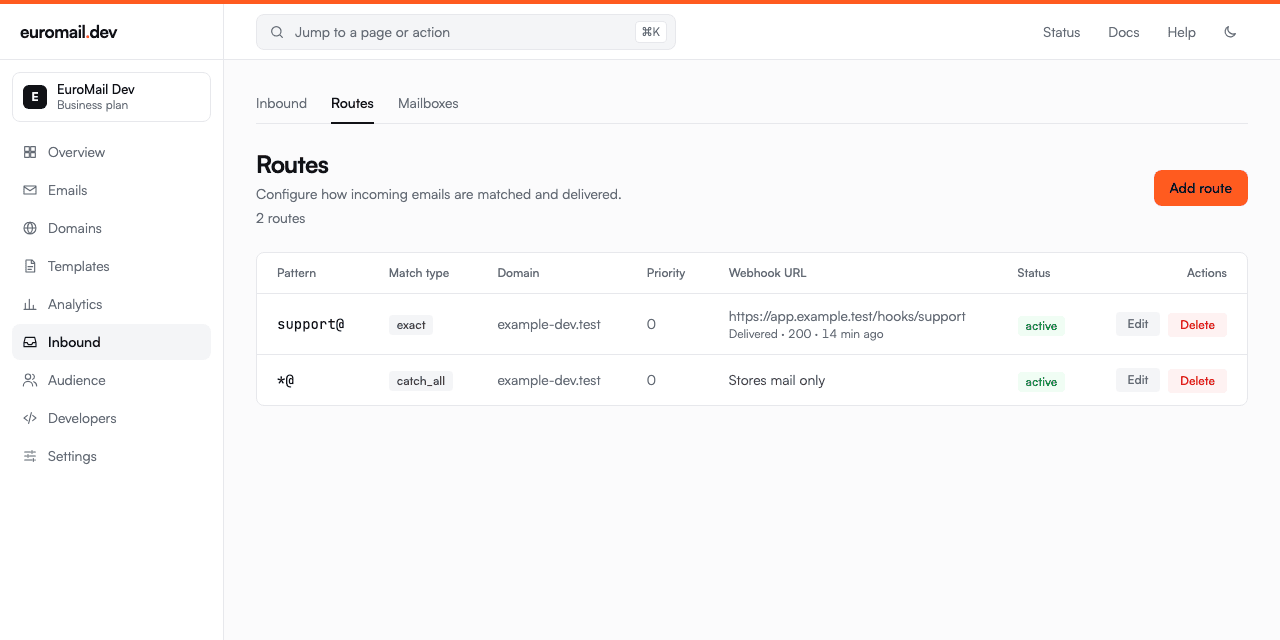Select Inbound in the sidebar menu
The width and height of the screenshot is (1280, 640).
click(111, 342)
